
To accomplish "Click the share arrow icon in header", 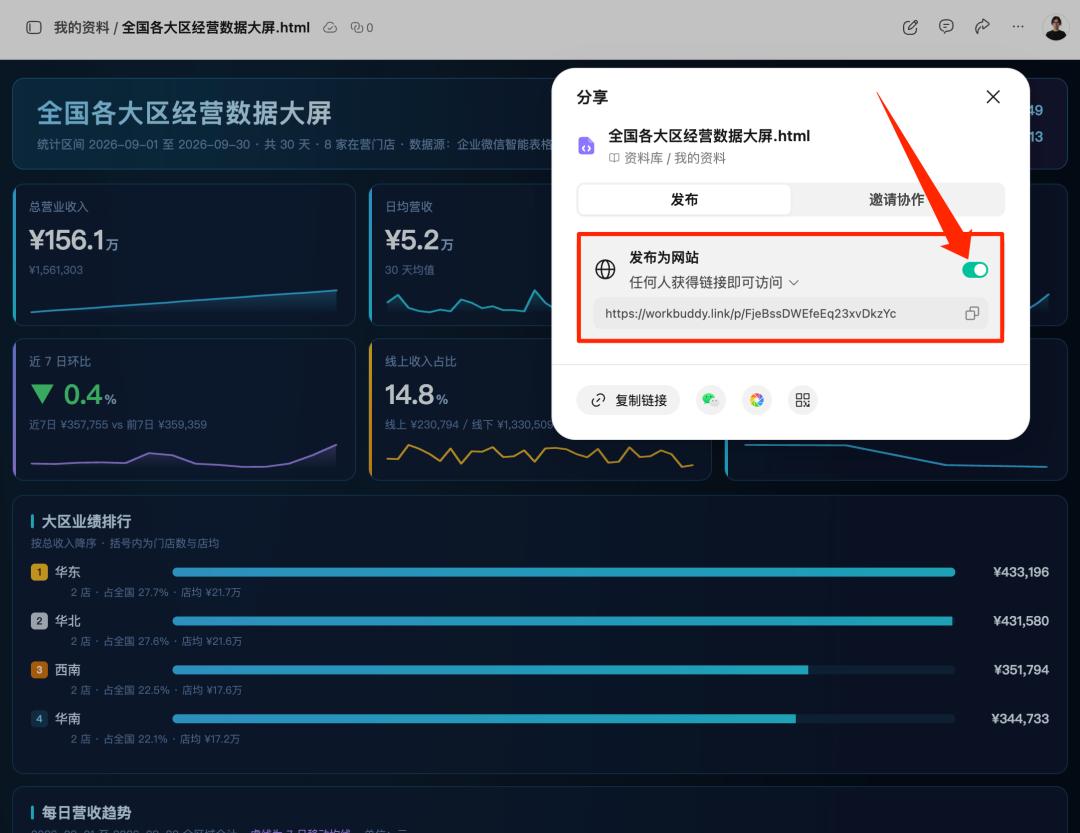I will (982, 26).
